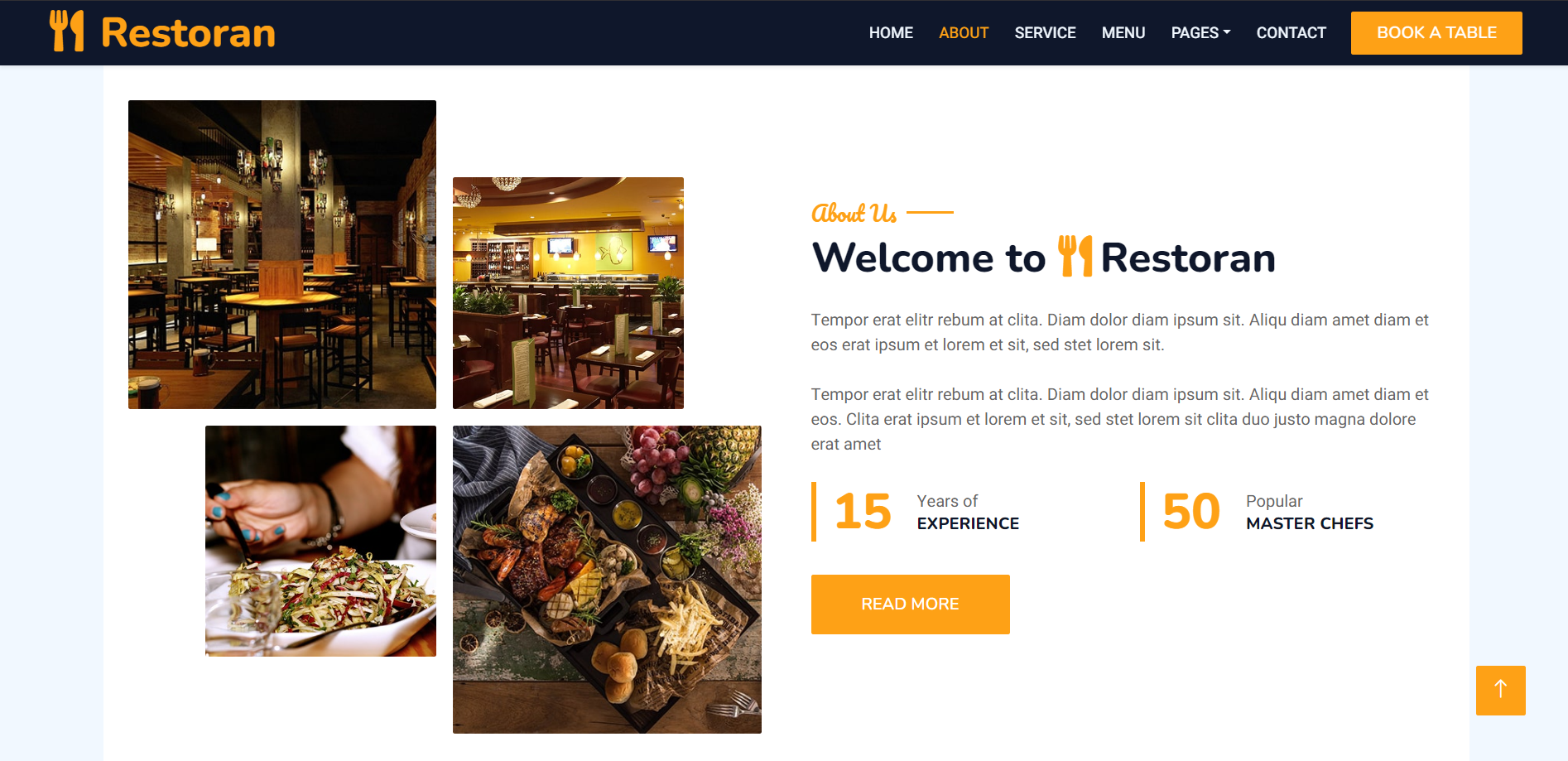Expand the PAGES dropdown menu
Image resolution: width=1568 pixels, height=761 pixels.
(1200, 33)
